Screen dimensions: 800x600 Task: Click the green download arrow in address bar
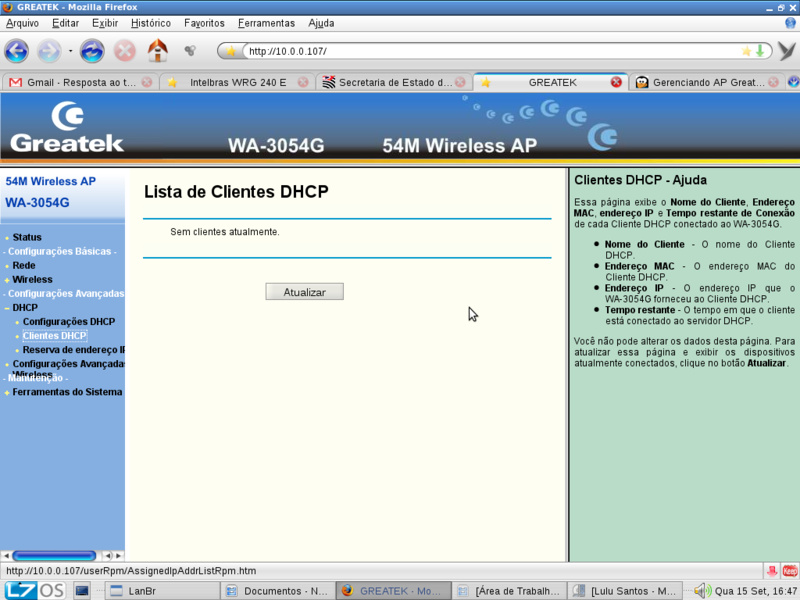(x=760, y=51)
